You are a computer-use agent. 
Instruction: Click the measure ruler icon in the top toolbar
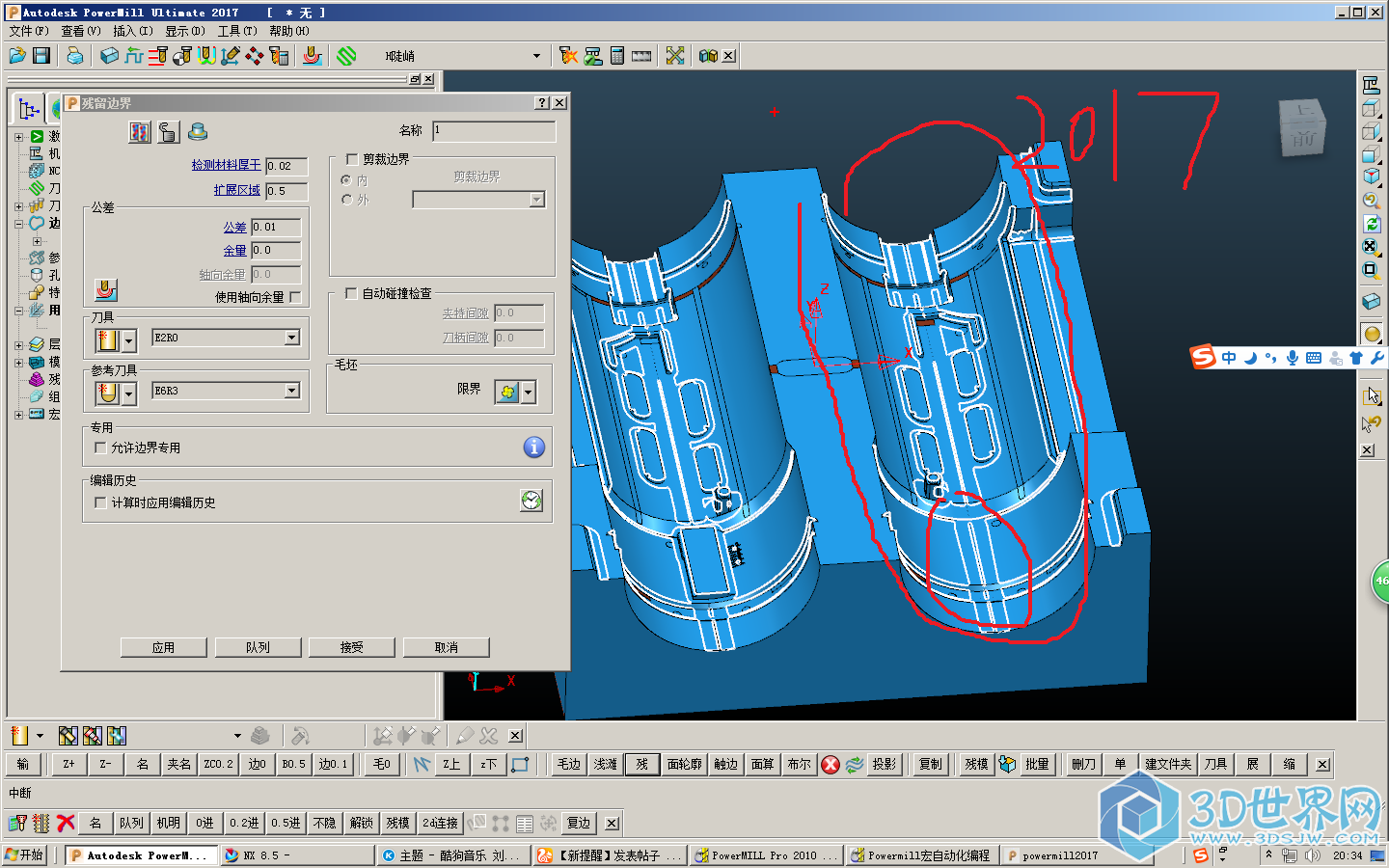641,56
